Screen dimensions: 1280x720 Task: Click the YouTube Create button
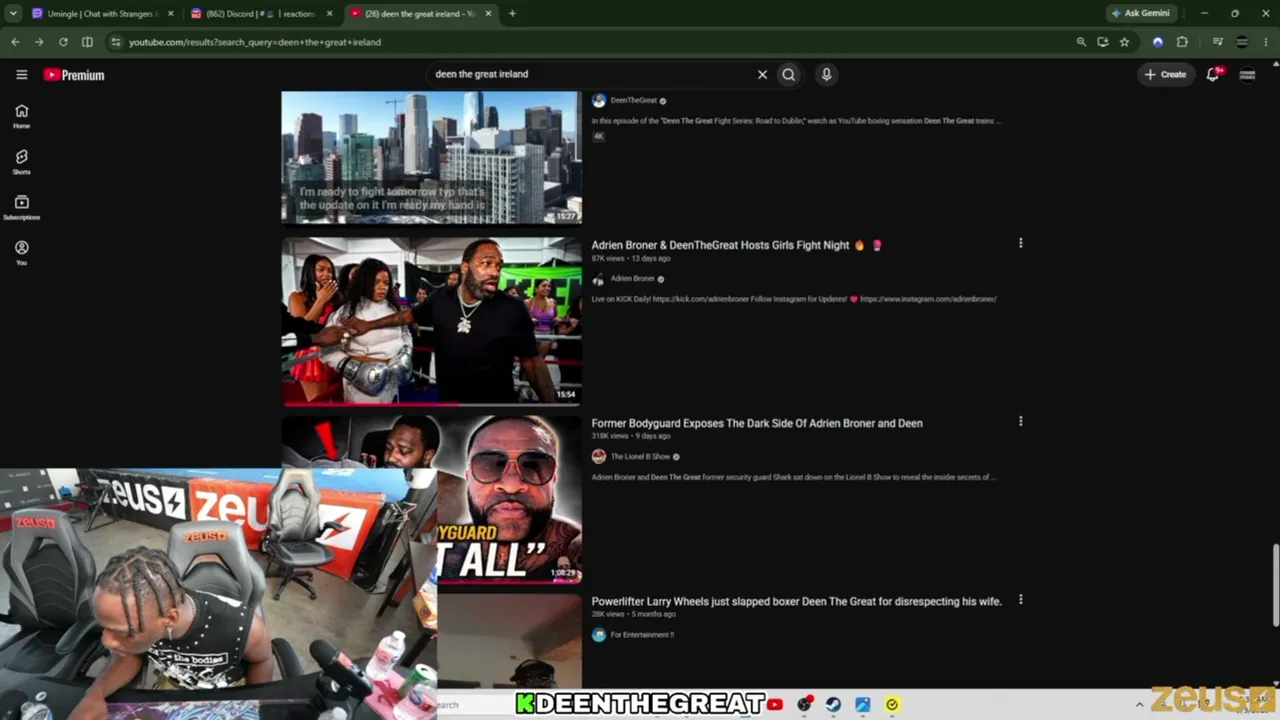(x=1166, y=74)
